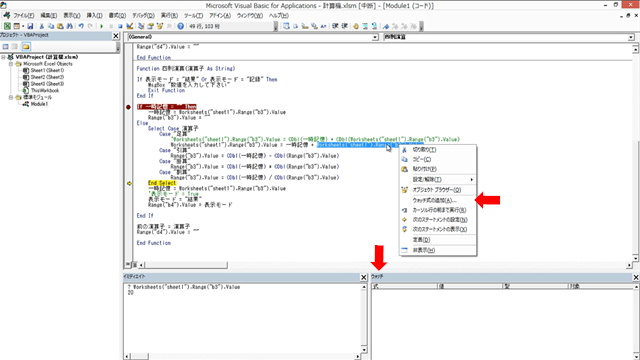The width and height of the screenshot is (640, 360).
Task: Click the Excel view icon in toolbar
Action: pos(7,26)
